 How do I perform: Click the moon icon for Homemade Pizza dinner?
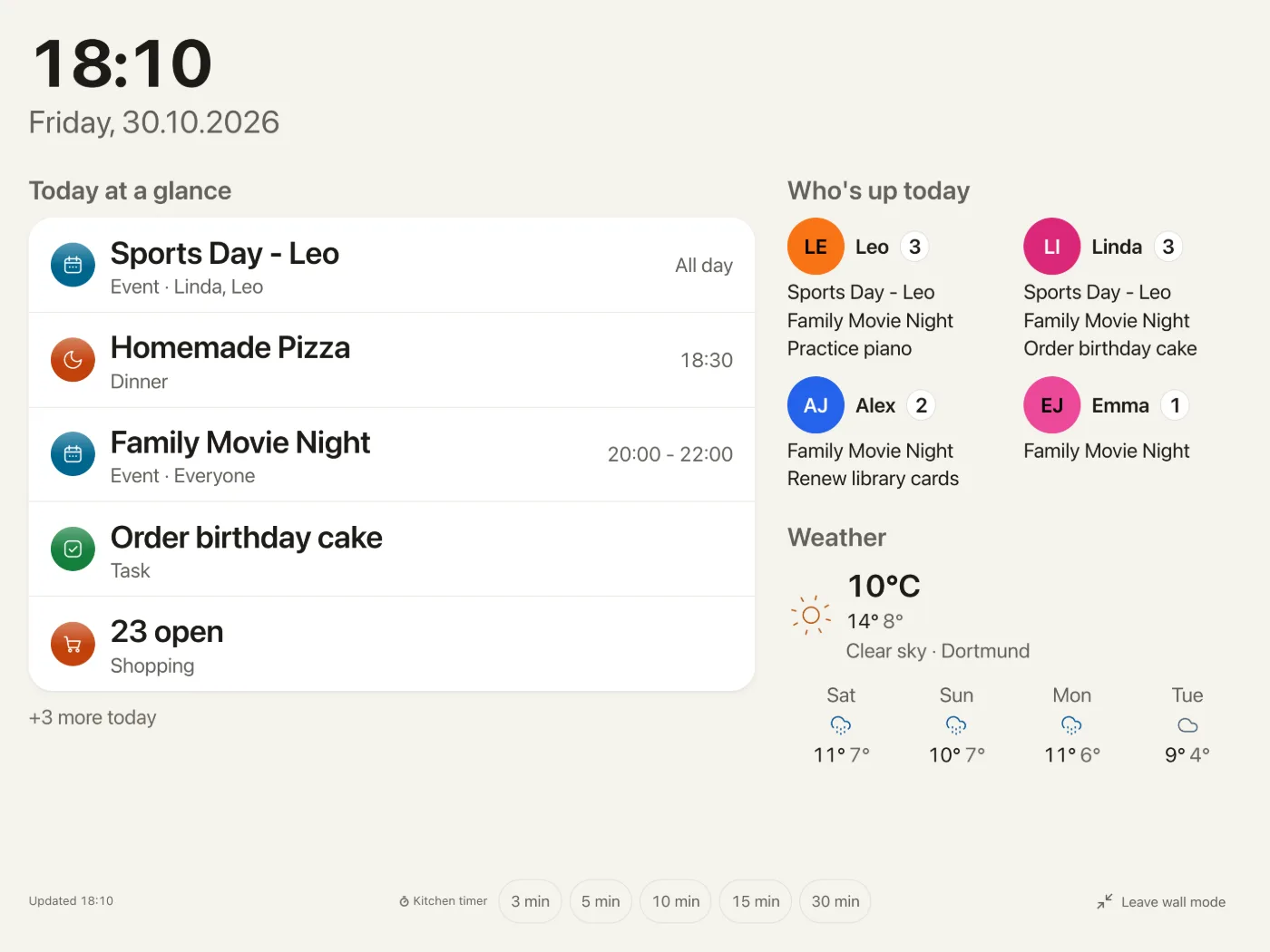[x=73, y=360]
